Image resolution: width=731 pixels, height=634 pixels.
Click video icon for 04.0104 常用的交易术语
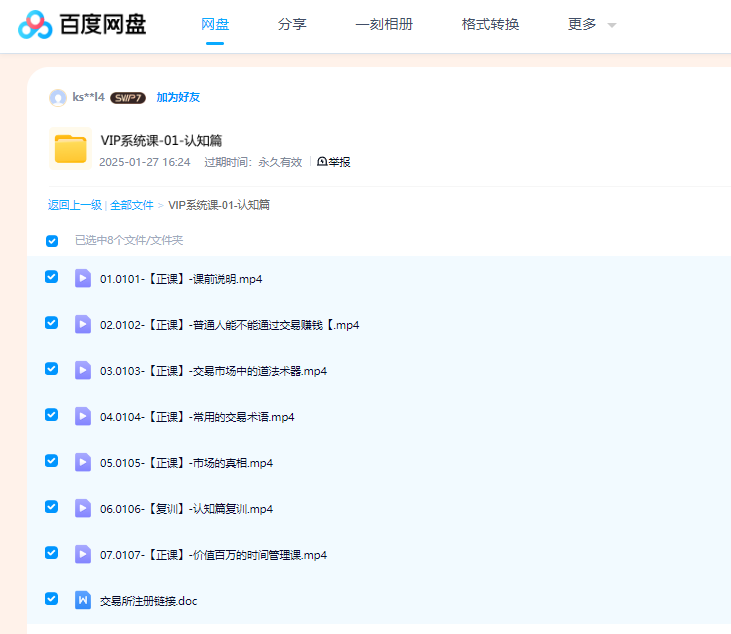(83, 416)
